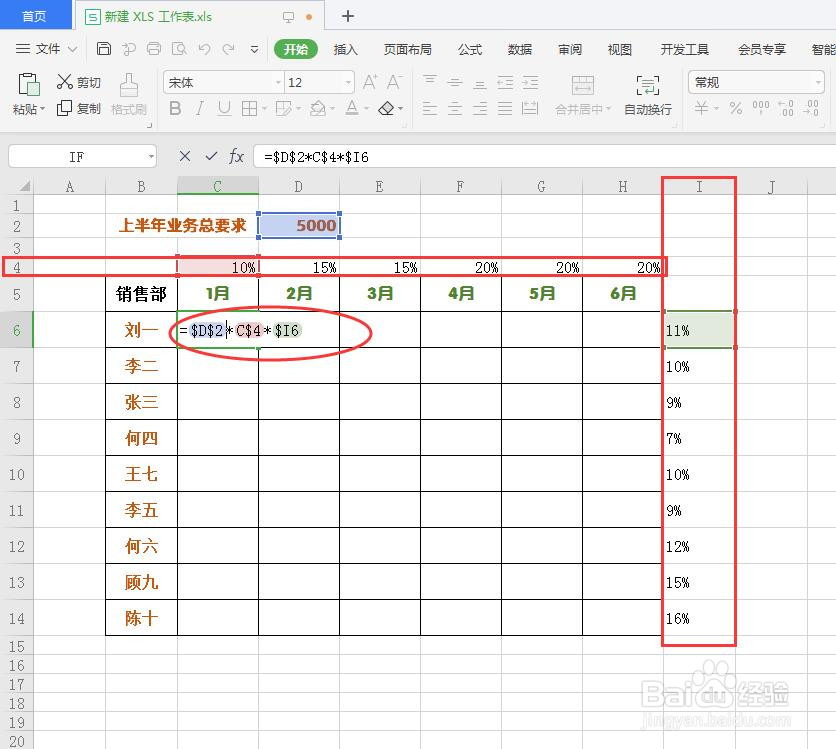
Task: Click the increase indent icon
Action: (x=530, y=82)
